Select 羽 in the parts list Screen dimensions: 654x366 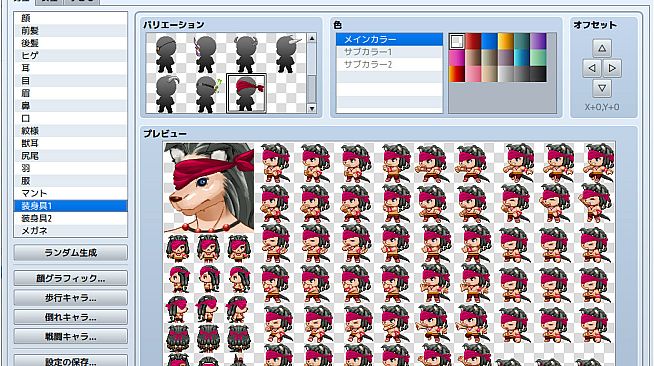point(70,168)
